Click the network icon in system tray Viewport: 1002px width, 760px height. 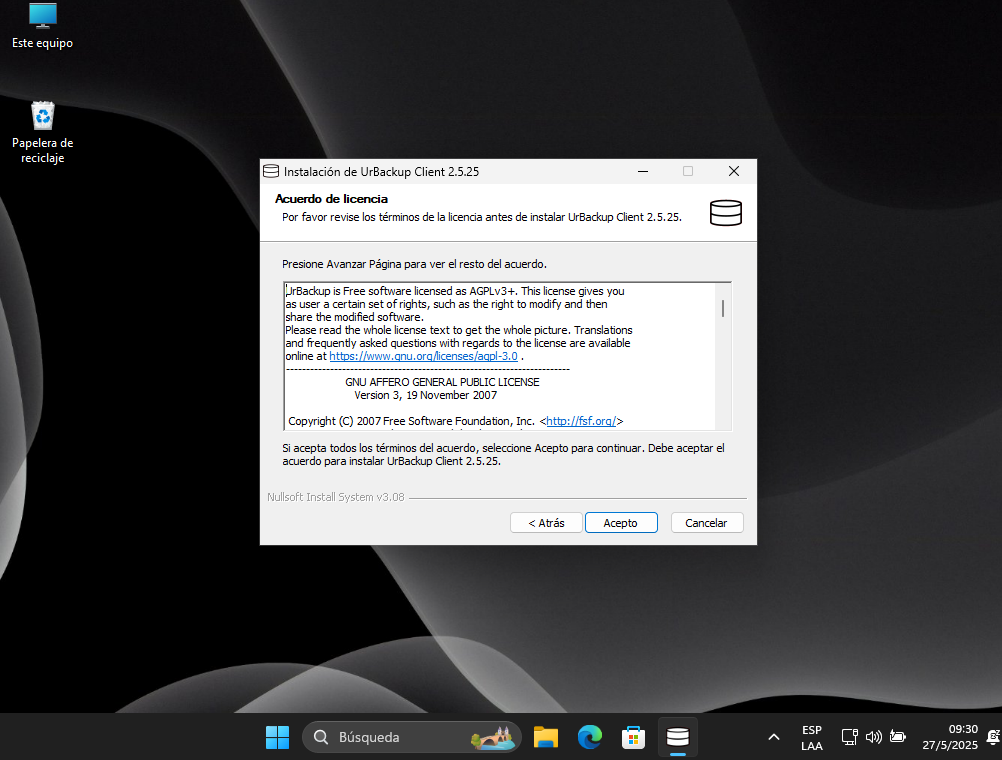(x=849, y=737)
